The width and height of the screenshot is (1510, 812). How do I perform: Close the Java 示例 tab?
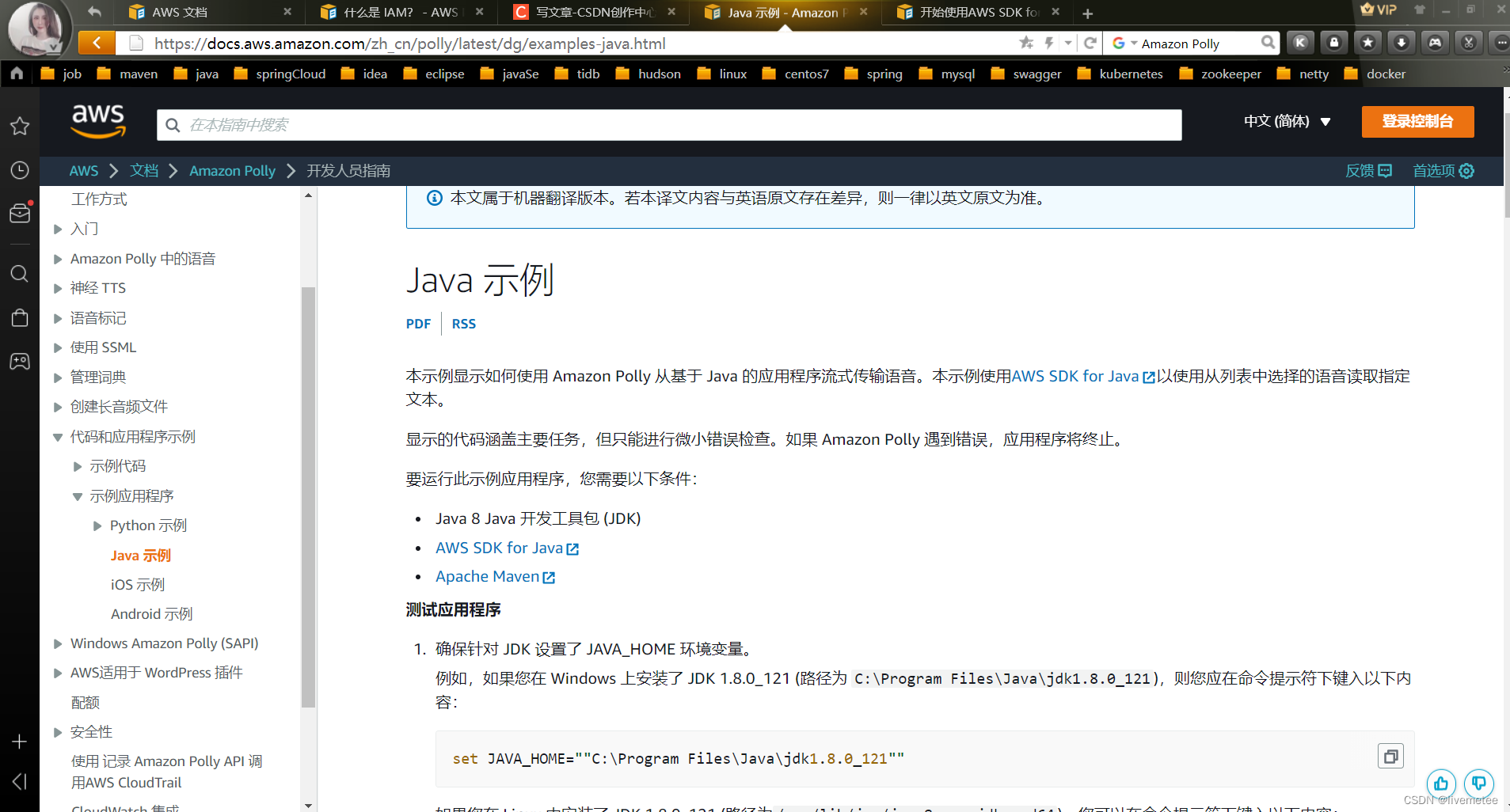(x=863, y=12)
